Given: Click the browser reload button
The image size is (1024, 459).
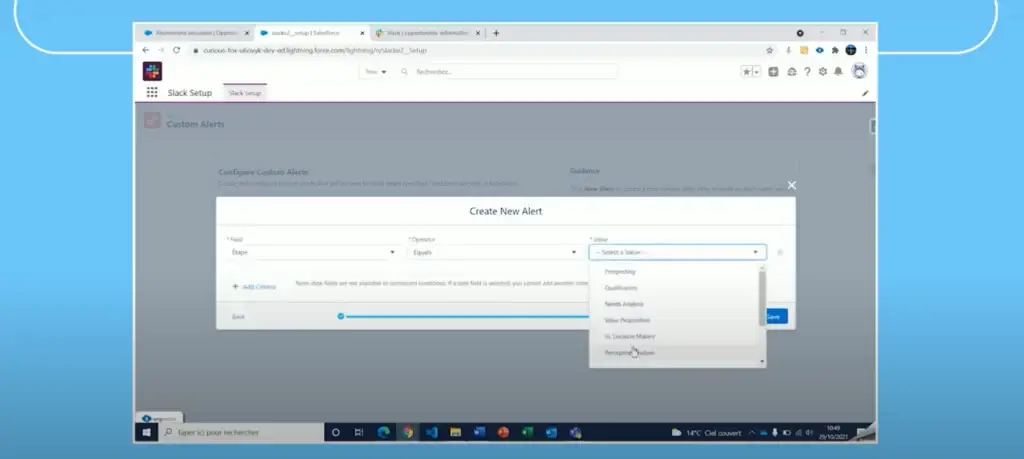Looking at the screenshot, I should click(176, 50).
